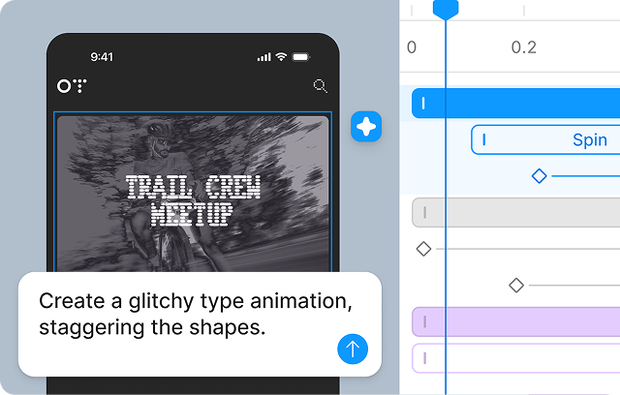Click the OT logo in phone header
Viewport: 620px width, 395px height.
(72, 86)
